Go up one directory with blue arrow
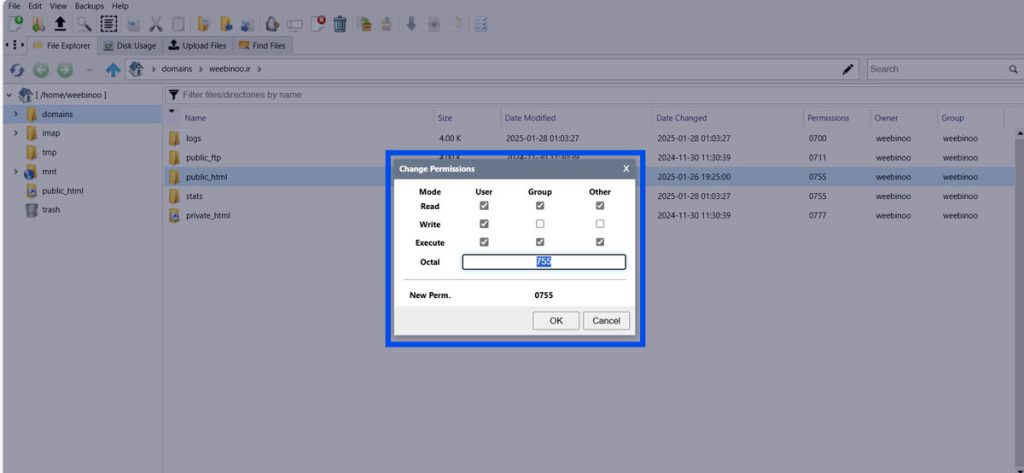This screenshot has width=1024, height=473. (x=113, y=70)
